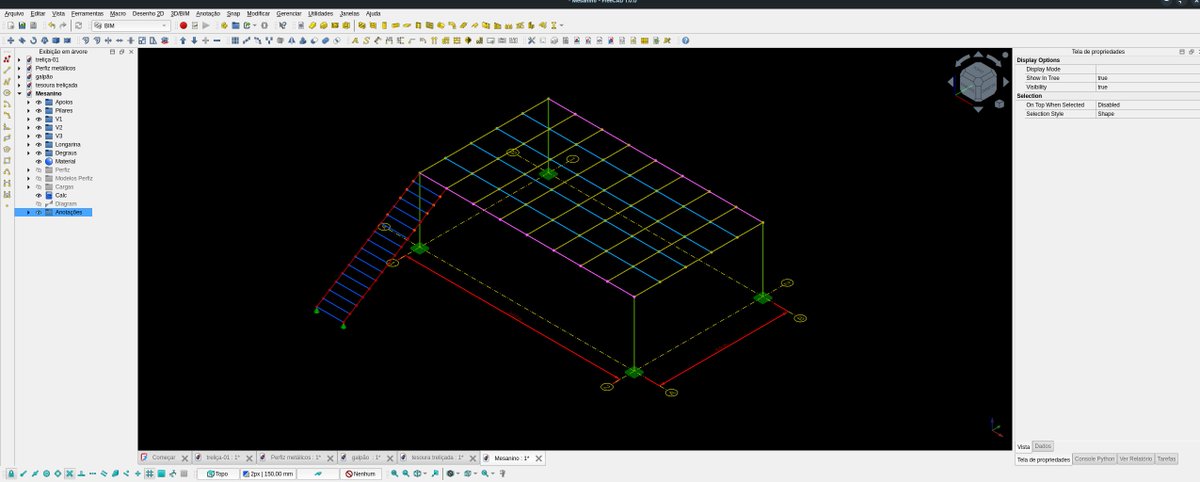Viewport: 1200px width, 482px height.
Task: Click the Save document icon
Action: [x=33, y=25]
